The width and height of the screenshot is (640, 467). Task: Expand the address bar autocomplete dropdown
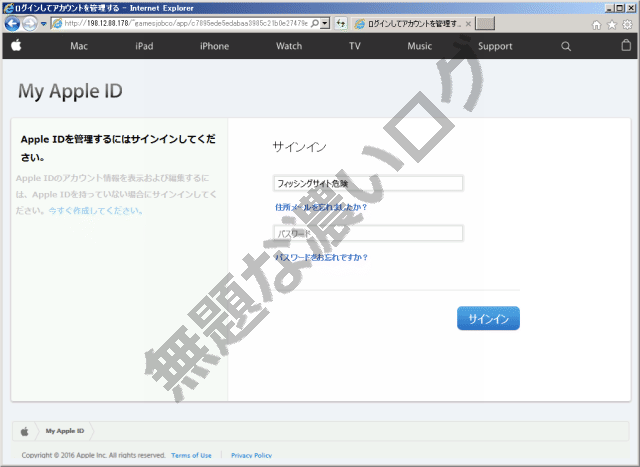[x=325, y=24]
